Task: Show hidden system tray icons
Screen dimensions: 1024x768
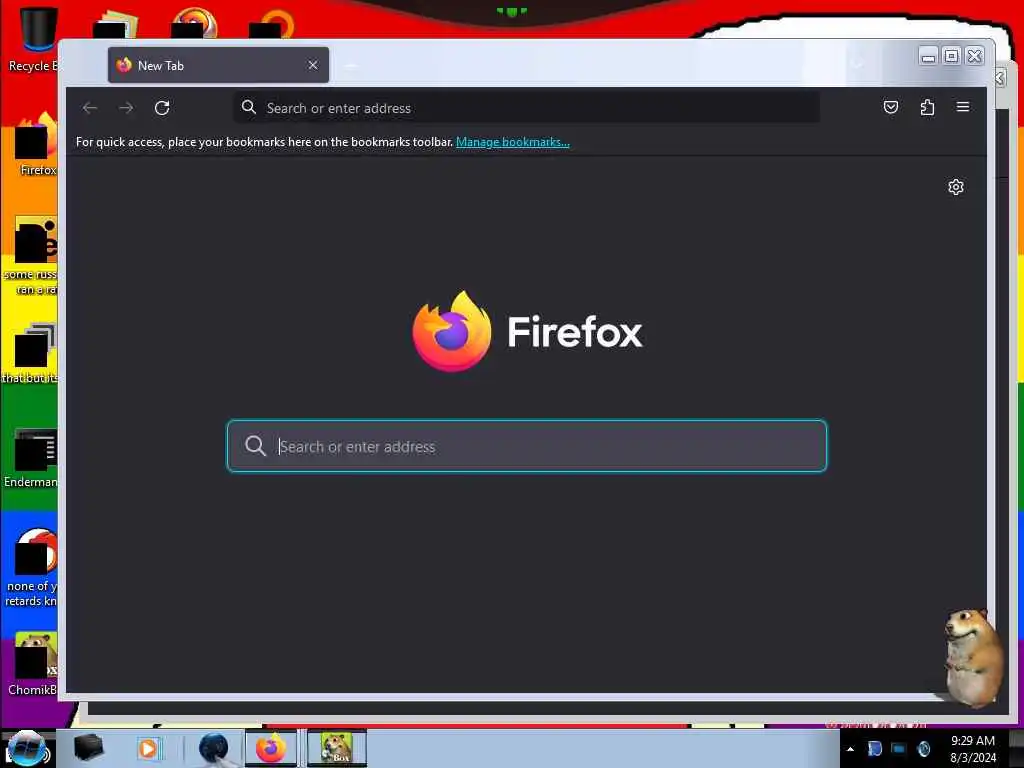Action: click(x=850, y=749)
